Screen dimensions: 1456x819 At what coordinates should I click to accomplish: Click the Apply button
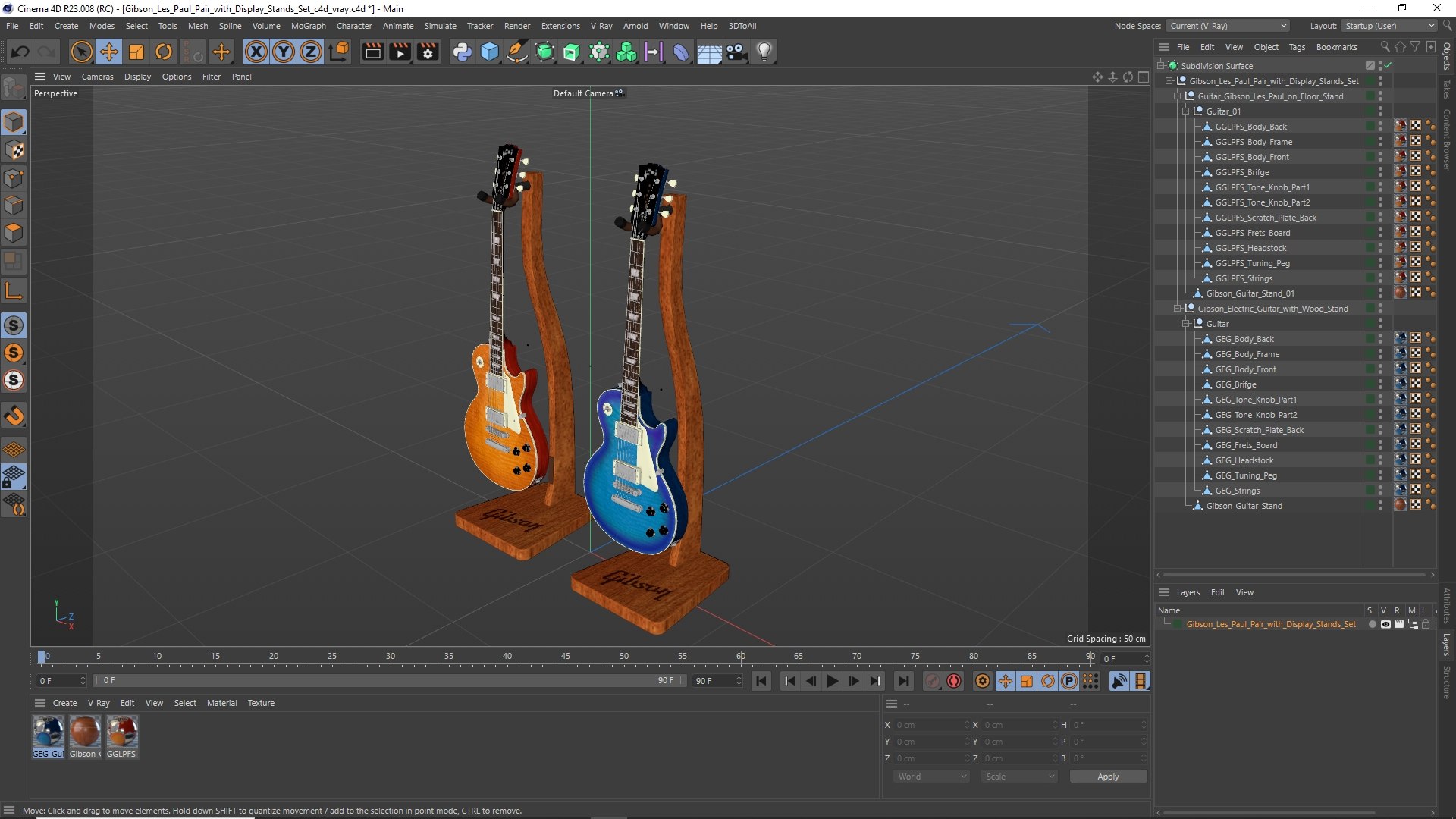click(1108, 777)
